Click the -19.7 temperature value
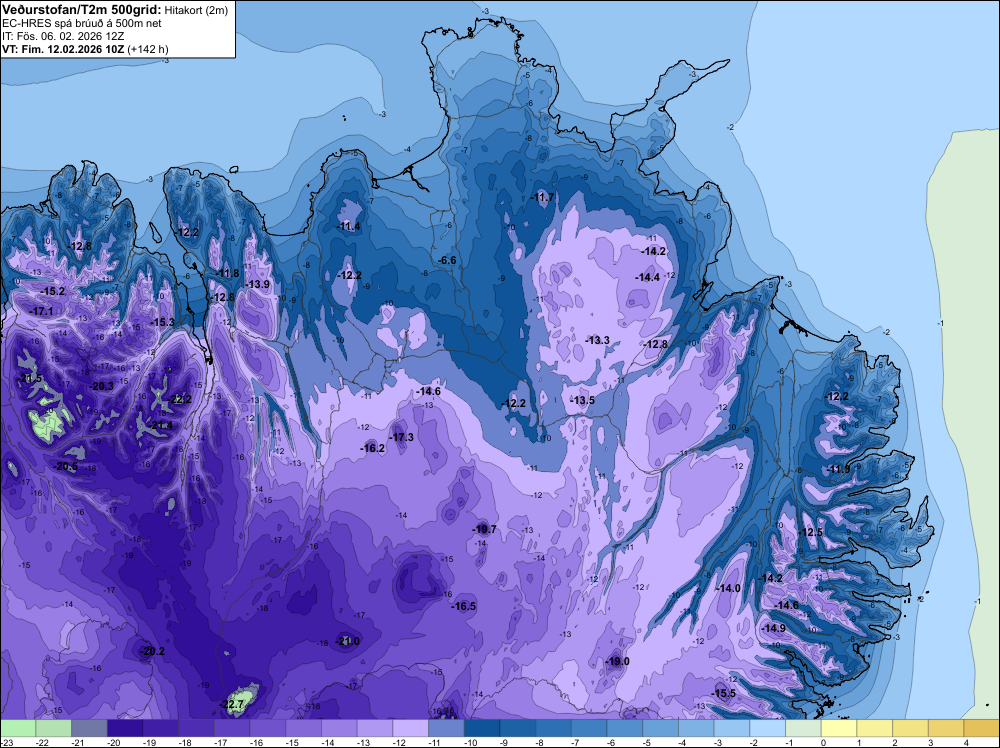Image resolution: width=1000 pixels, height=748 pixels. click(484, 529)
